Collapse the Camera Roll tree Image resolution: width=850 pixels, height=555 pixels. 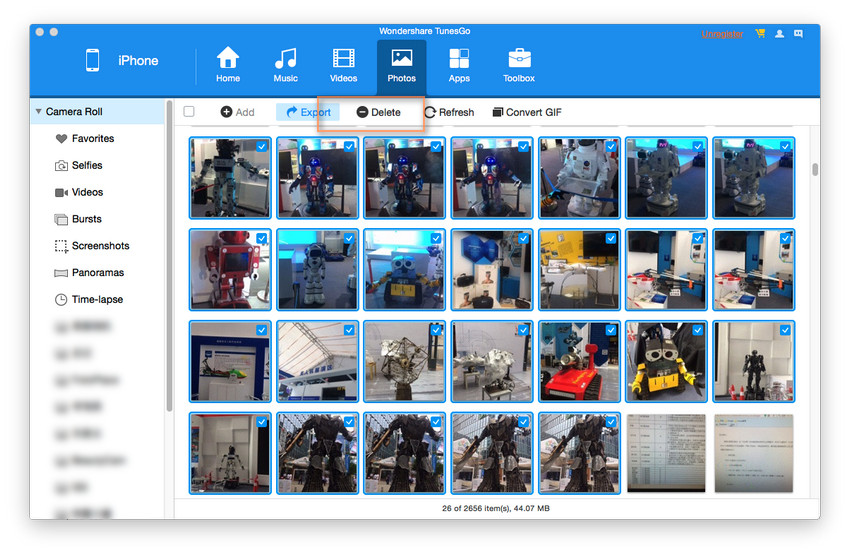pos(38,112)
